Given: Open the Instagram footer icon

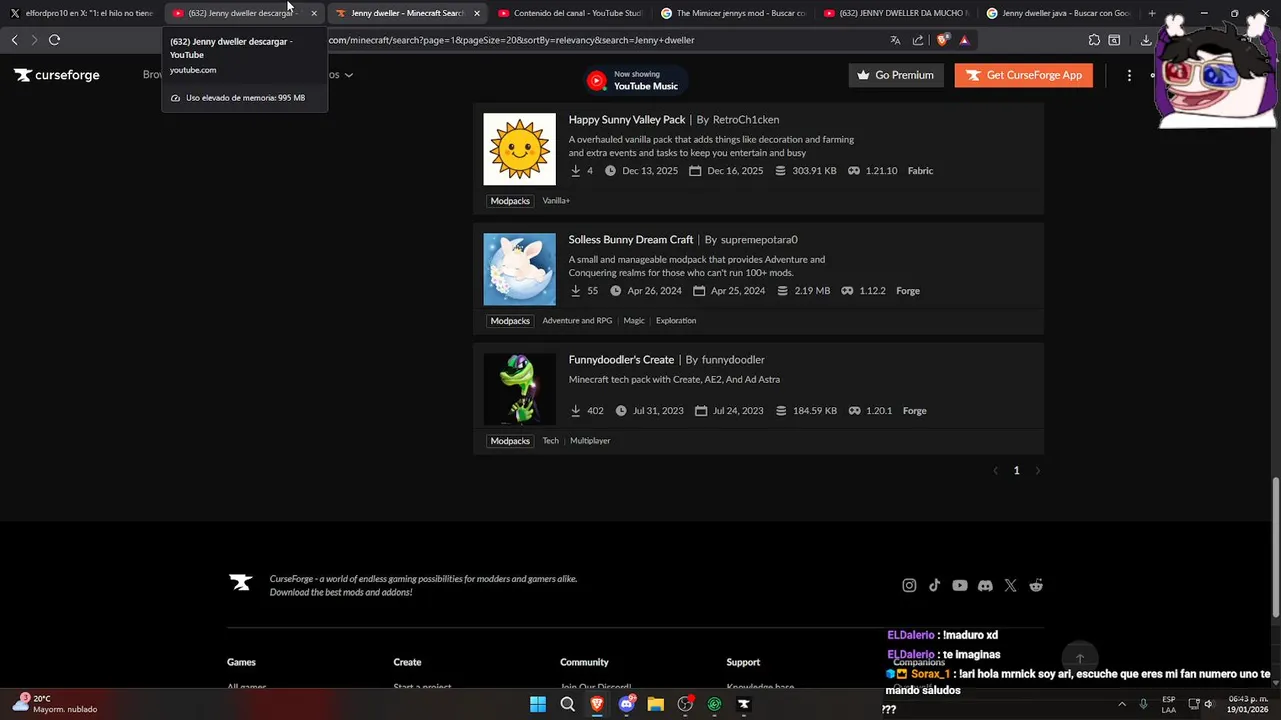Looking at the screenshot, I should tap(909, 585).
